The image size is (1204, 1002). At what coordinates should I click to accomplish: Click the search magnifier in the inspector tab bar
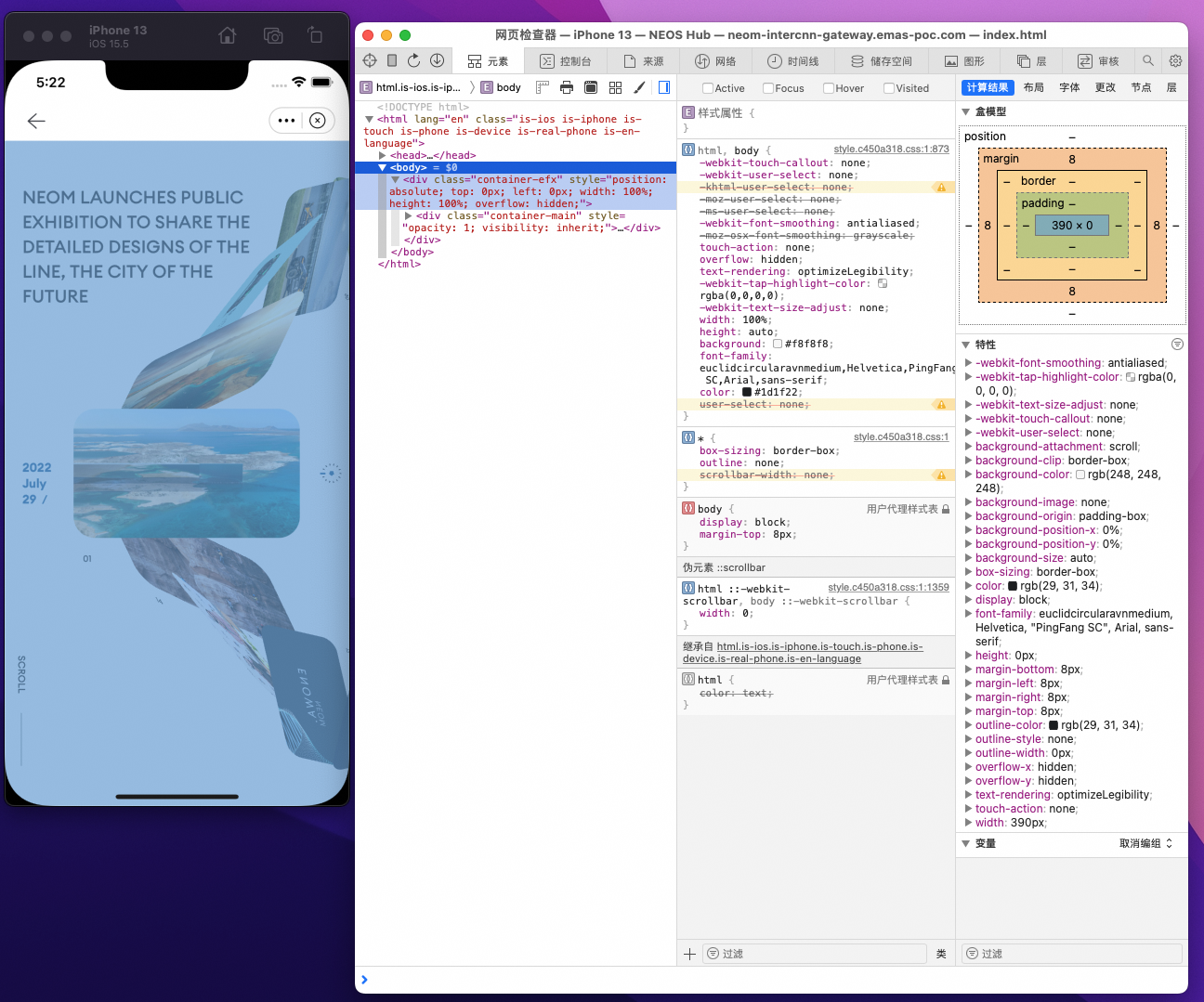tap(1148, 60)
